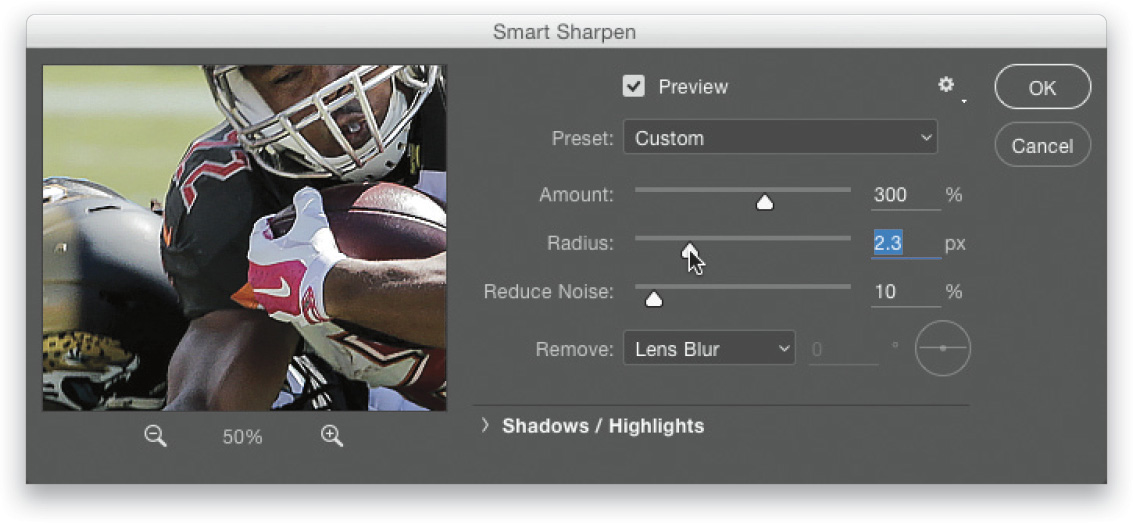Click the football player preview image
Screen dimensions: 1133x525
coord(244,238)
